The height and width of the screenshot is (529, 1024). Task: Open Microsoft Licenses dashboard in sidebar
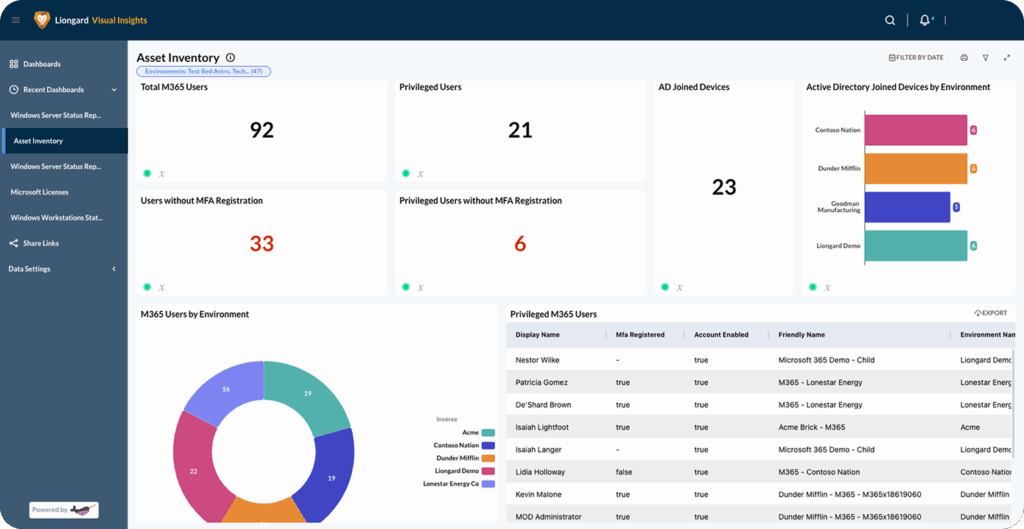pos(40,192)
